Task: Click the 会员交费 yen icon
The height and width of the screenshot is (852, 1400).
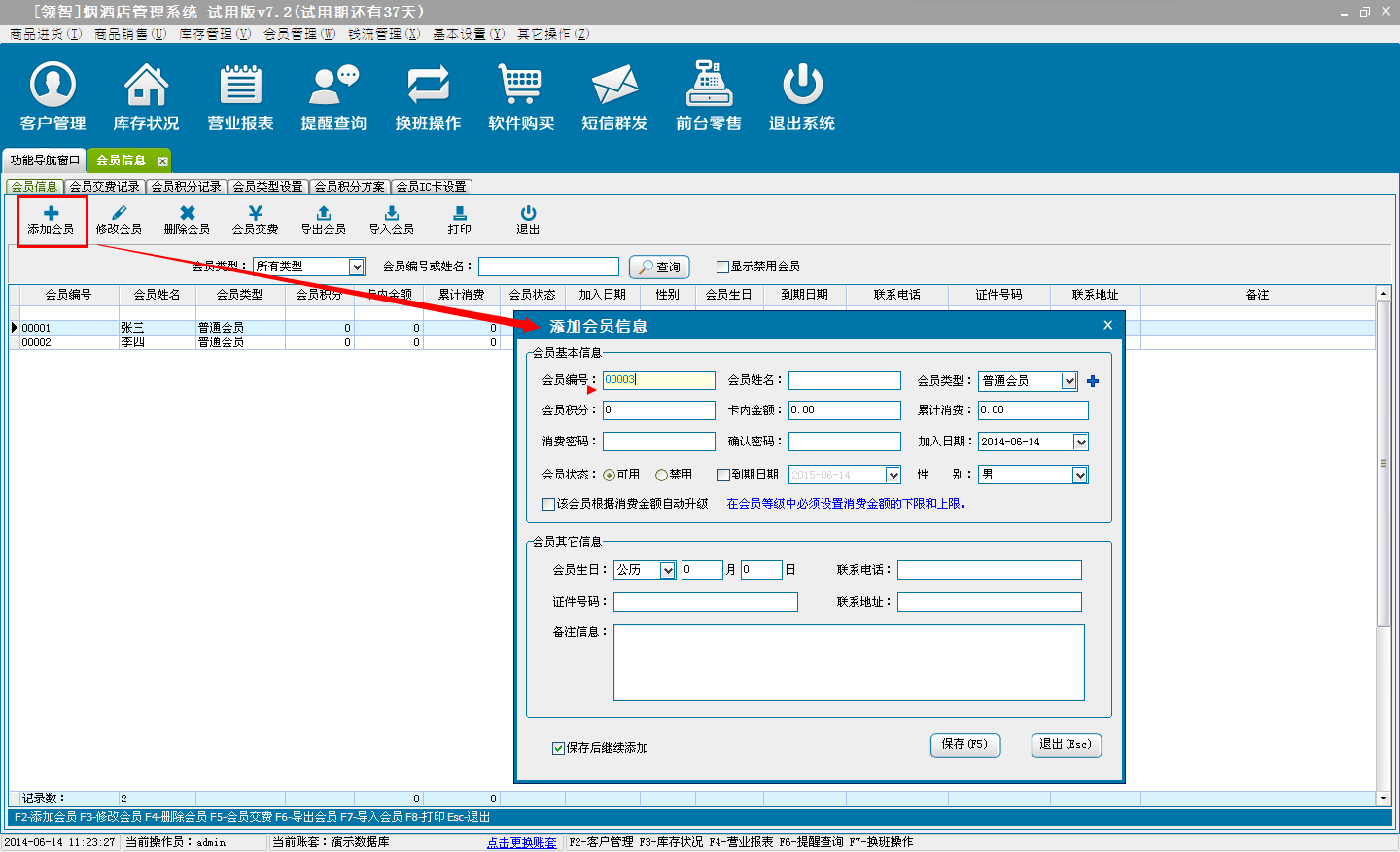Action: (x=255, y=214)
